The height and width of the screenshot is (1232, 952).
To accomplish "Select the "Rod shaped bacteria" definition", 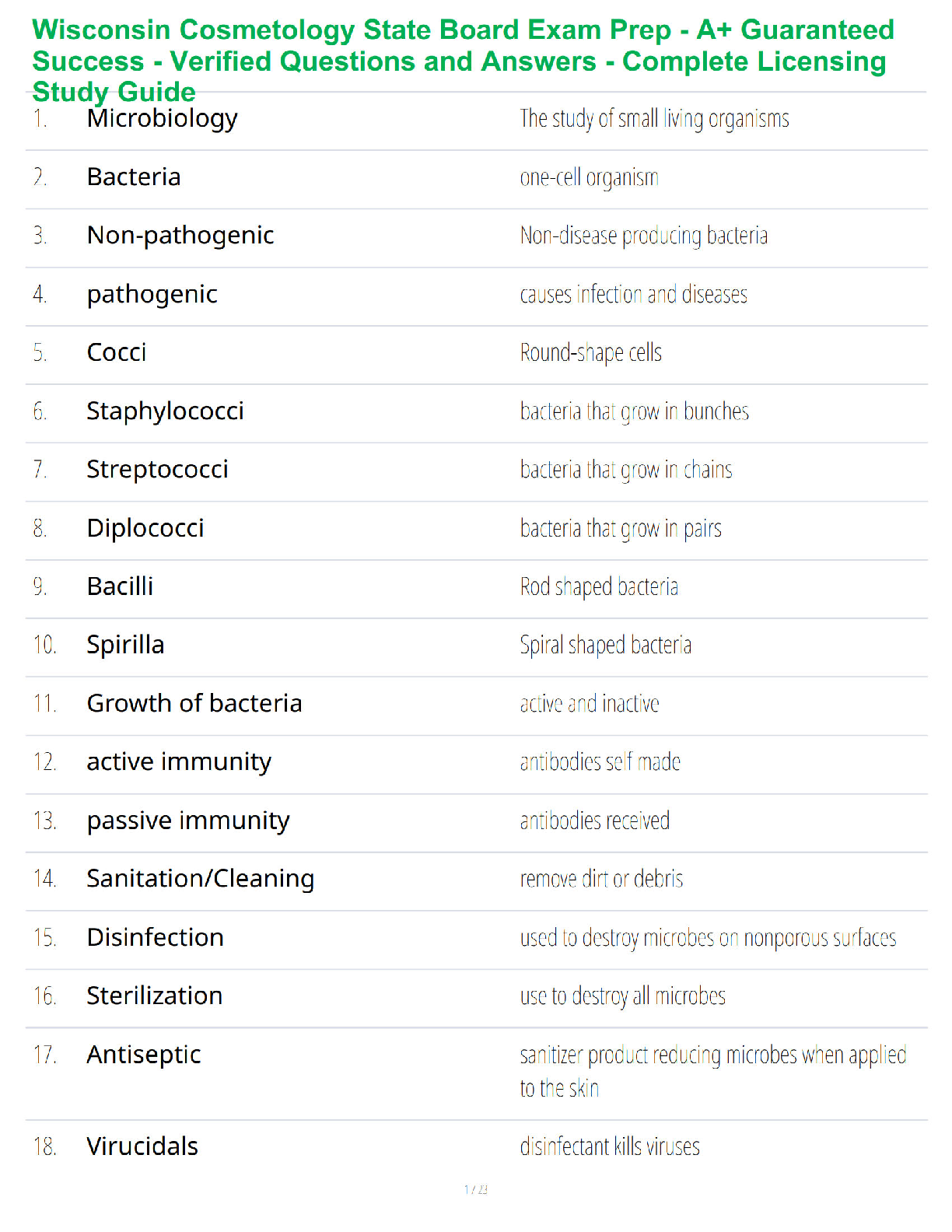I will [599, 587].
